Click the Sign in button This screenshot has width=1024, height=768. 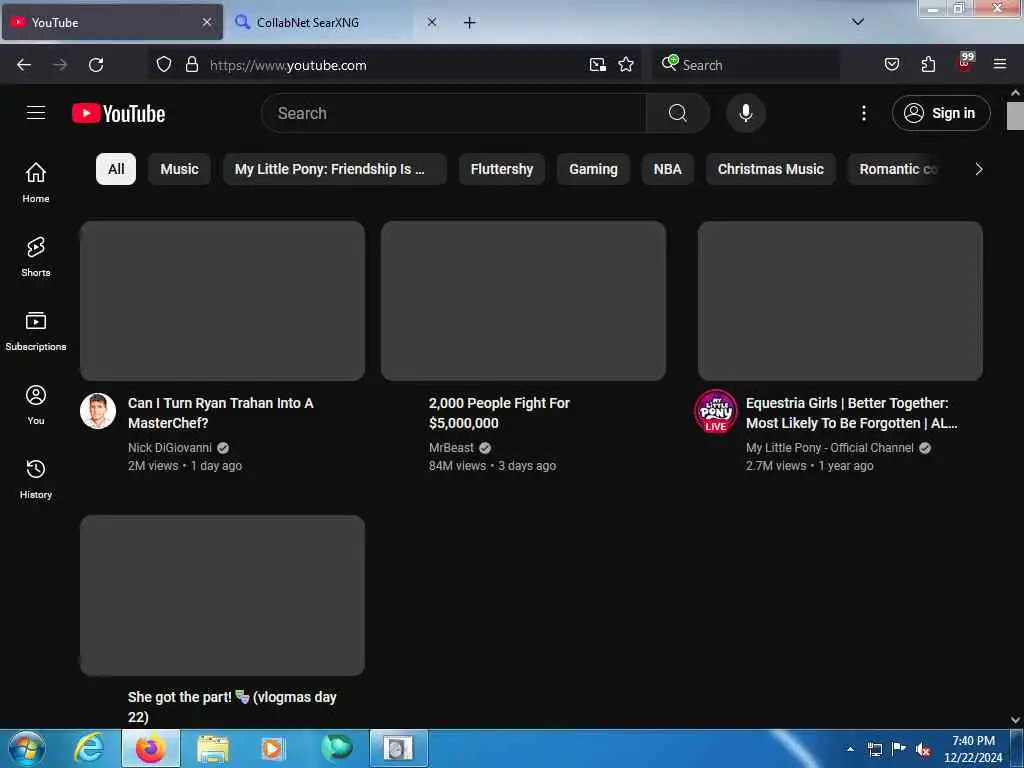tap(941, 113)
